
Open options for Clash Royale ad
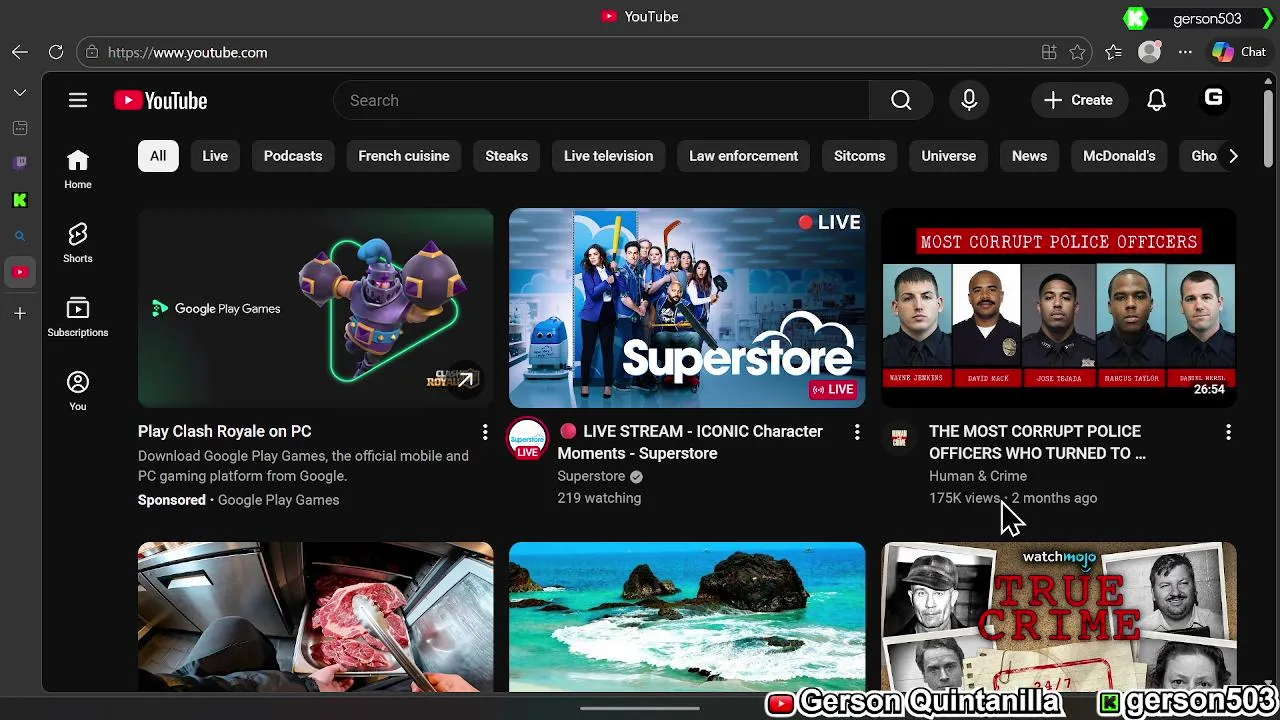(485, 432)
